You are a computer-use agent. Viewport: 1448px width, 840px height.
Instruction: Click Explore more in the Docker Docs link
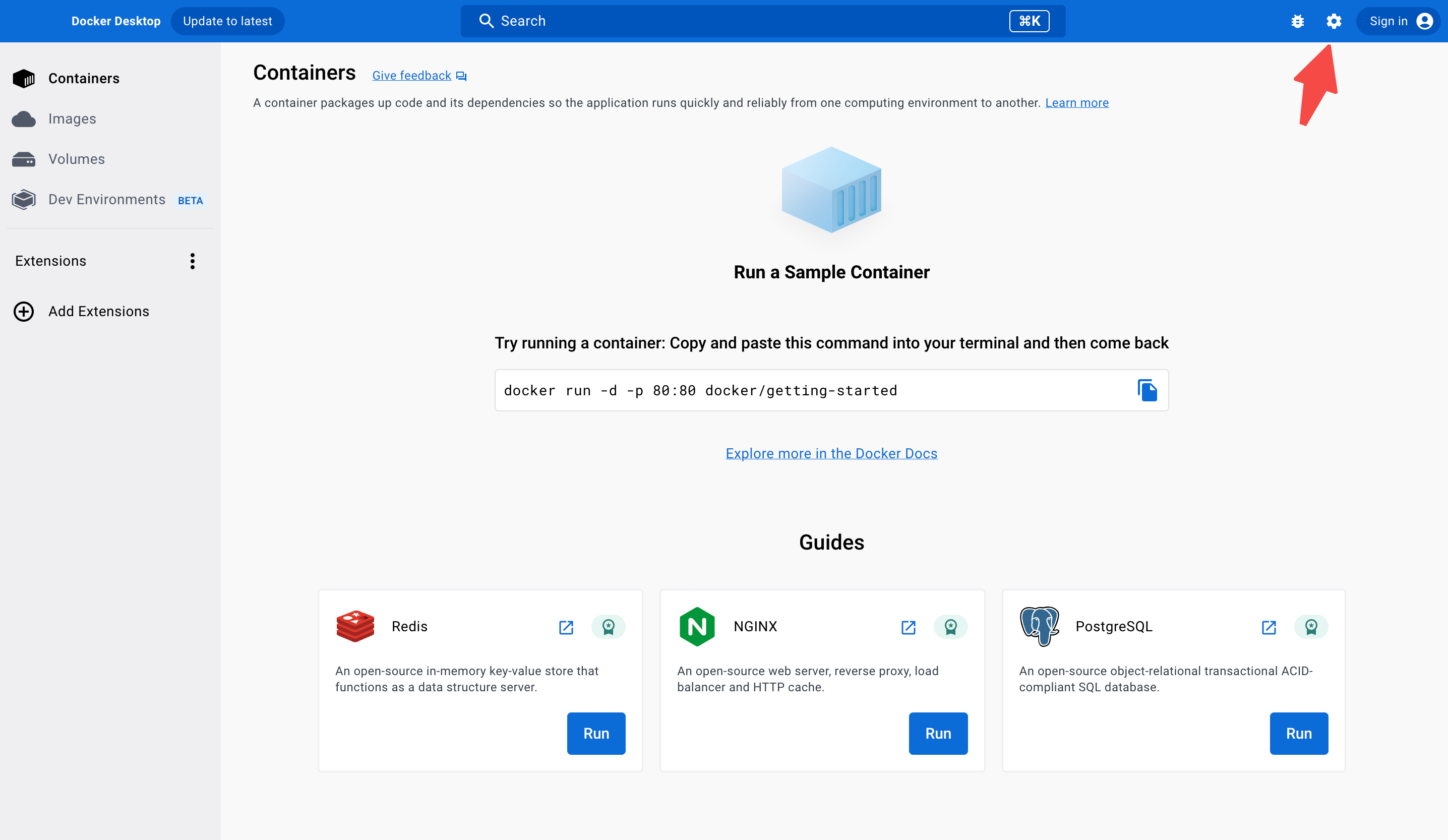[x=831, y=453]
